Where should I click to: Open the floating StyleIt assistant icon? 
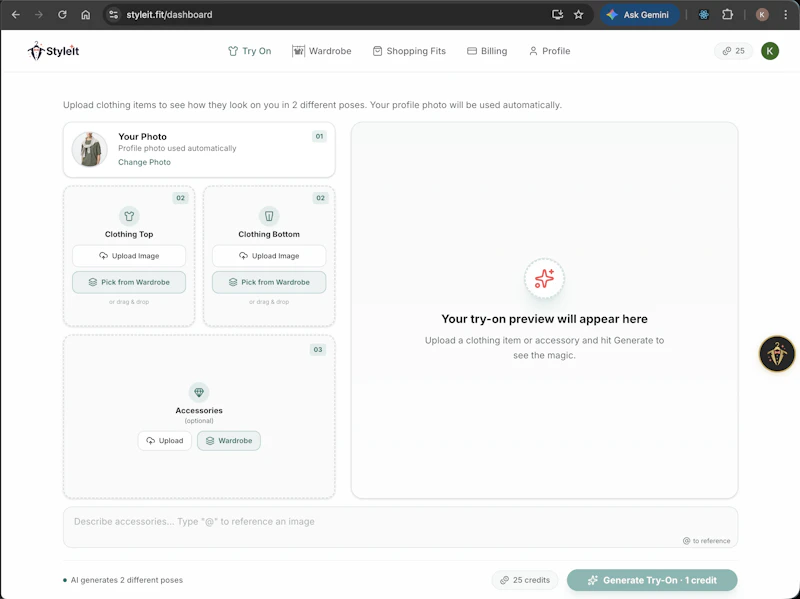[777, 353]
